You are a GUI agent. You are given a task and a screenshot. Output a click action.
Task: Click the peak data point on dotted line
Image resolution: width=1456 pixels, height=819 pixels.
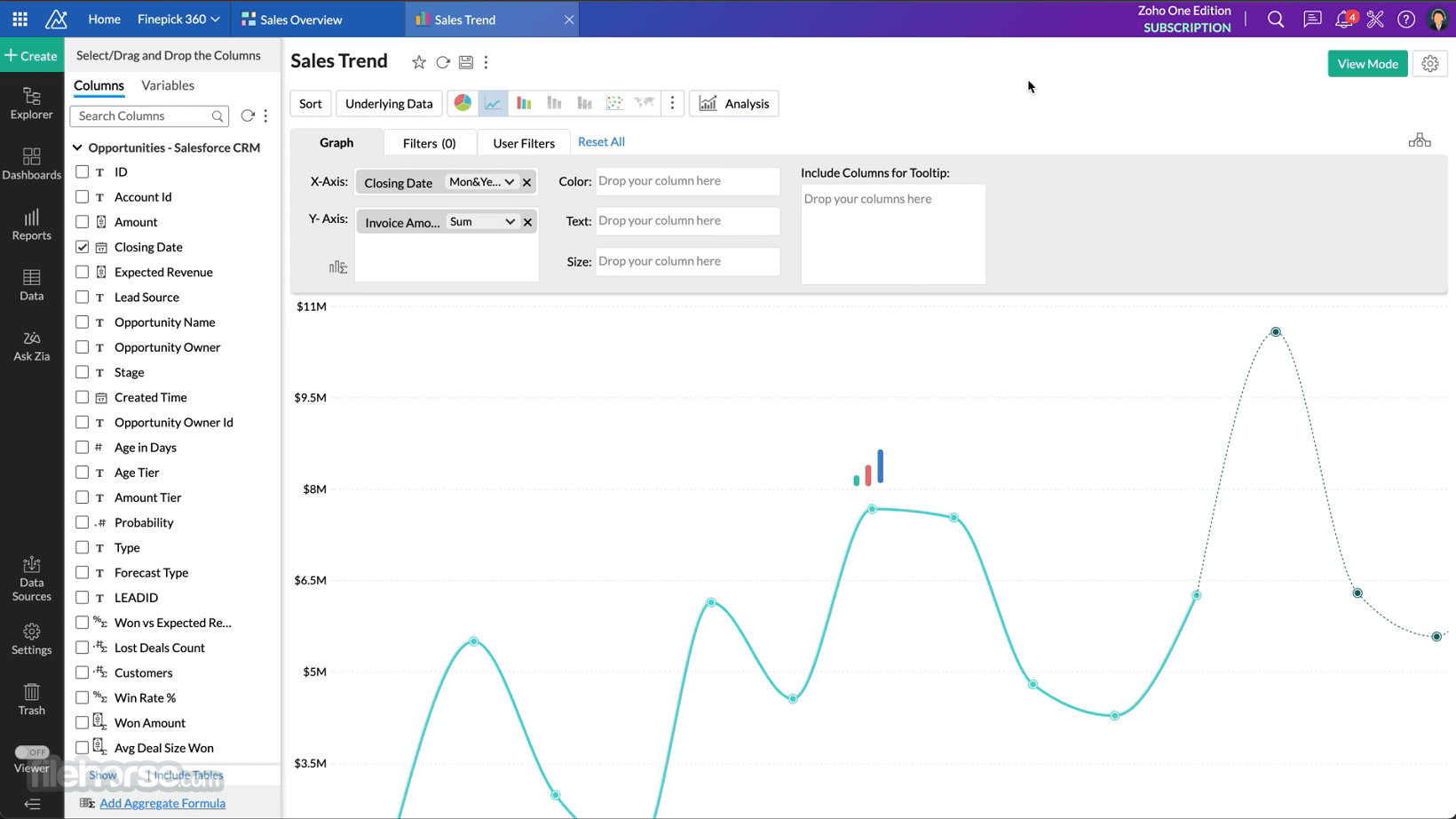tap(1276, 331)
